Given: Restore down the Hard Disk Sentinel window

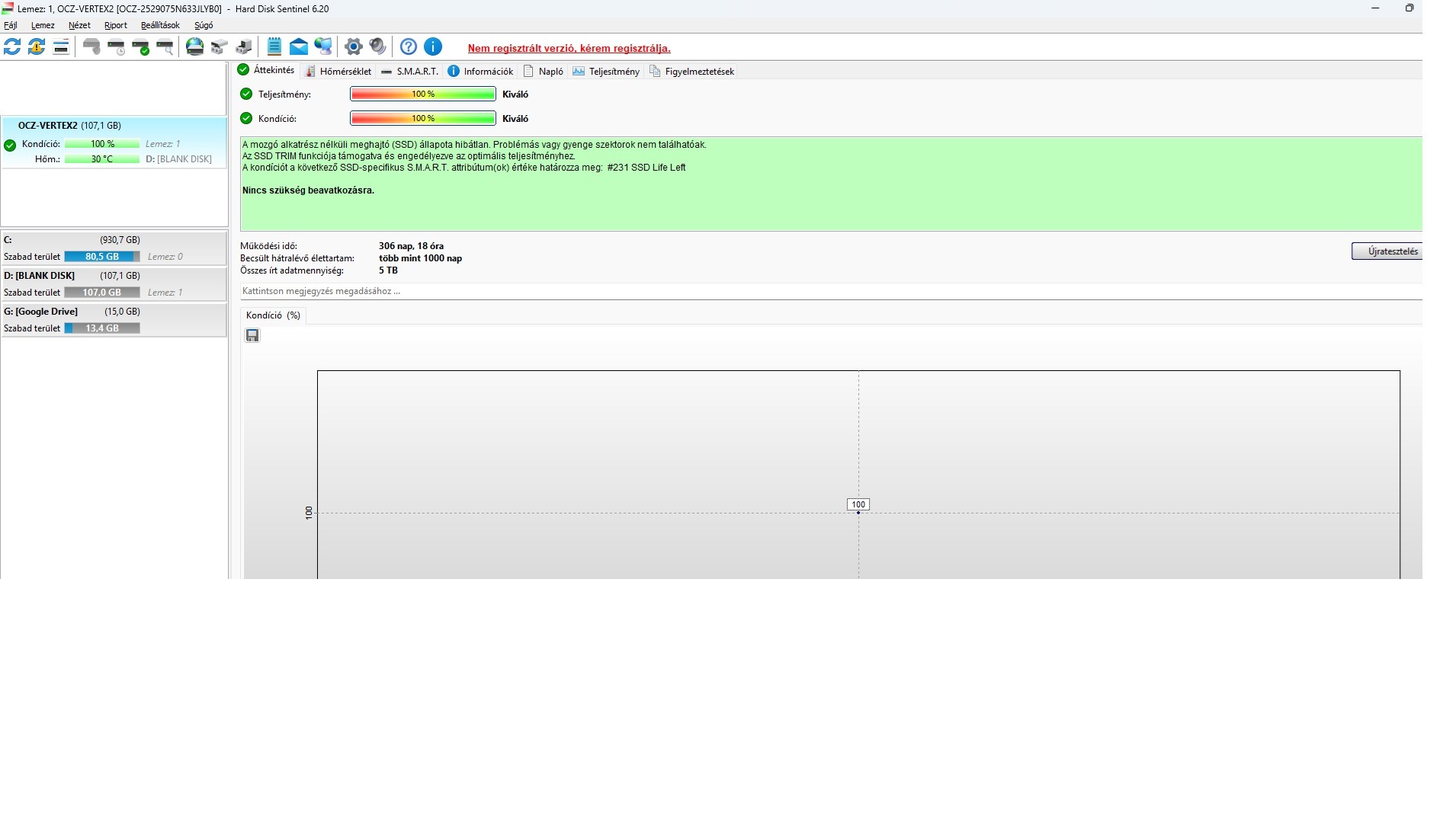Looking at the screenshot, I should [1409, 8].
